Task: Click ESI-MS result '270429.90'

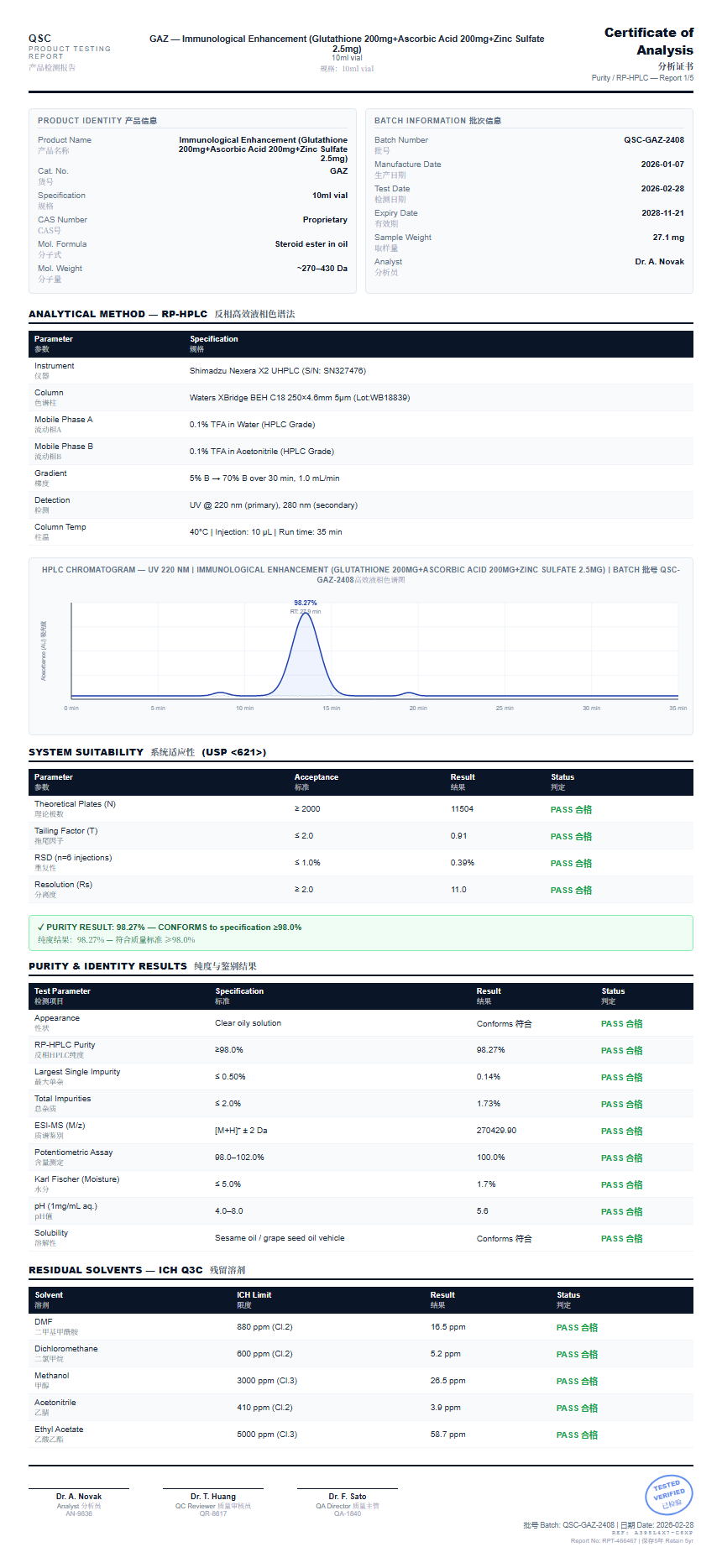Action: coord(497,1131)
